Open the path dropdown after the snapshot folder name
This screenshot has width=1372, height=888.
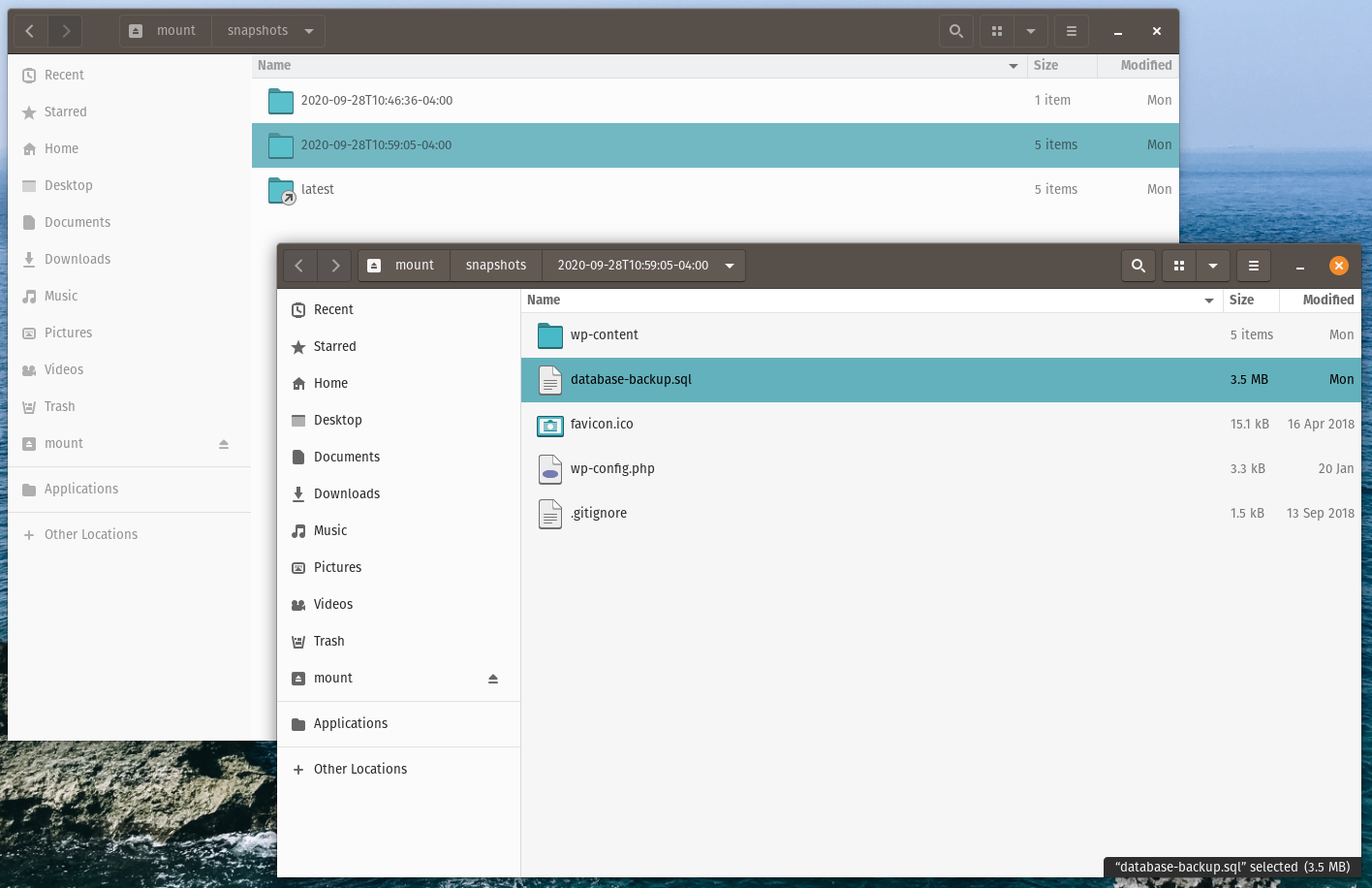click(x=730, y=265)
